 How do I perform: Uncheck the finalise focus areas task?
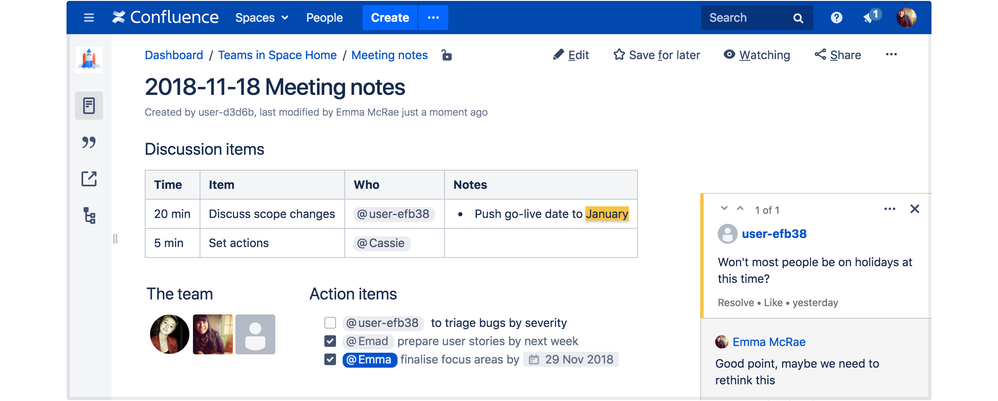330,360
